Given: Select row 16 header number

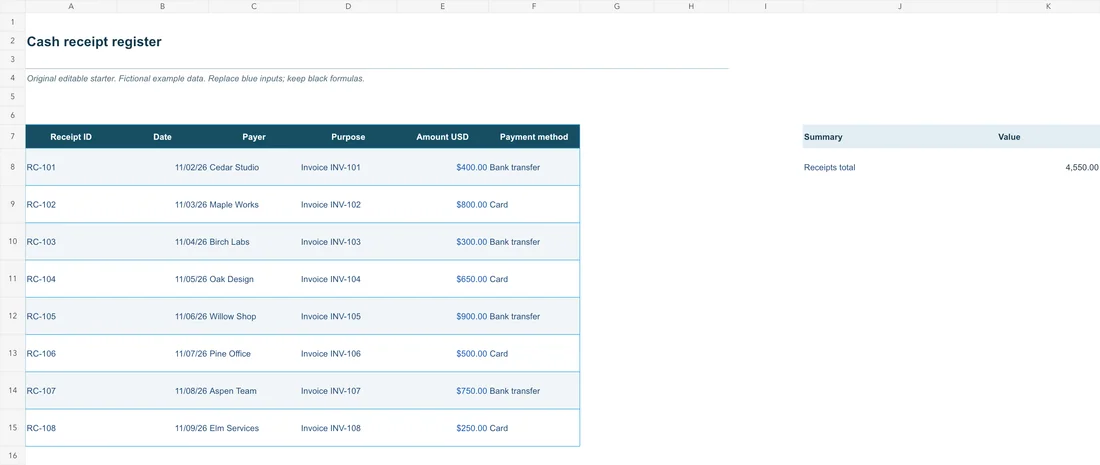Looking at the screenshot, I should (13, 455).
